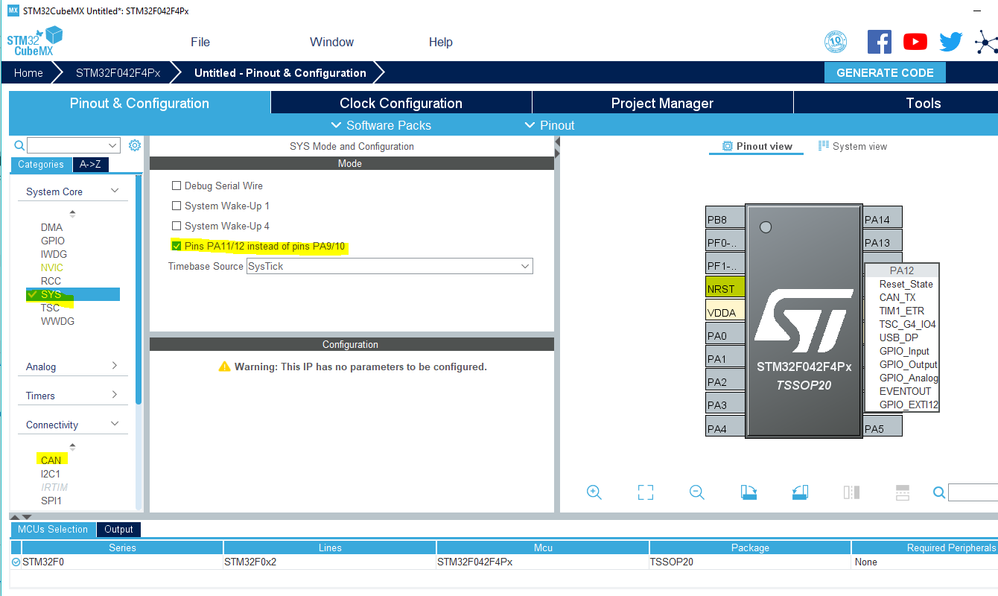The height and width of the screenshot is (596, 998).
Task: Expand the Pinout dropdown menu
Action: coord(549,125)
